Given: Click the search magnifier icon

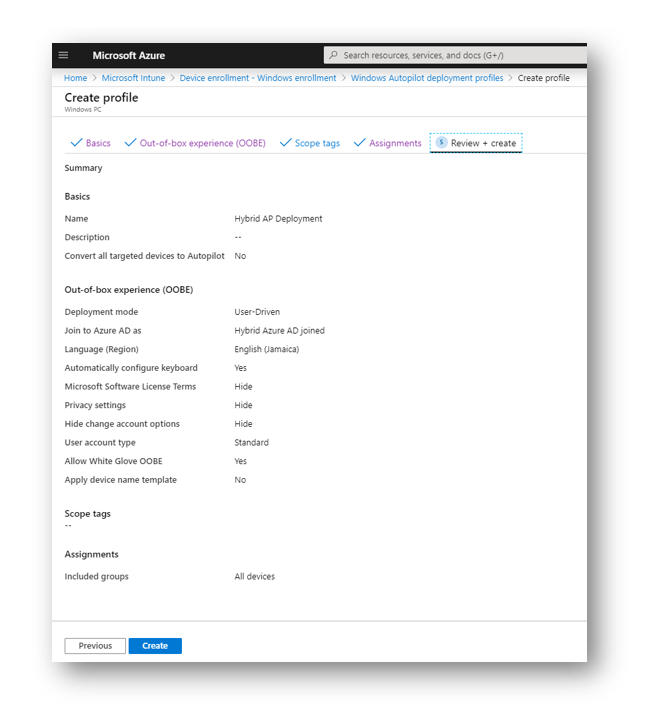Looking at the screenshot, I should tap(333, 55).
